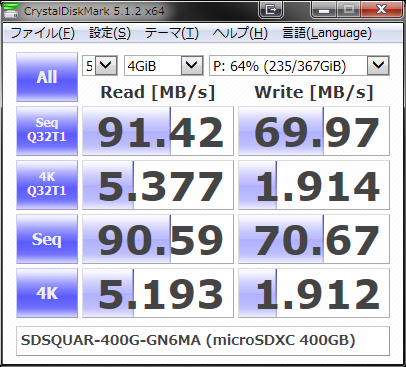Click the 4K Q32T1 read value 5.377
This screenshot has width=406, height=367.
pos(158,185)
